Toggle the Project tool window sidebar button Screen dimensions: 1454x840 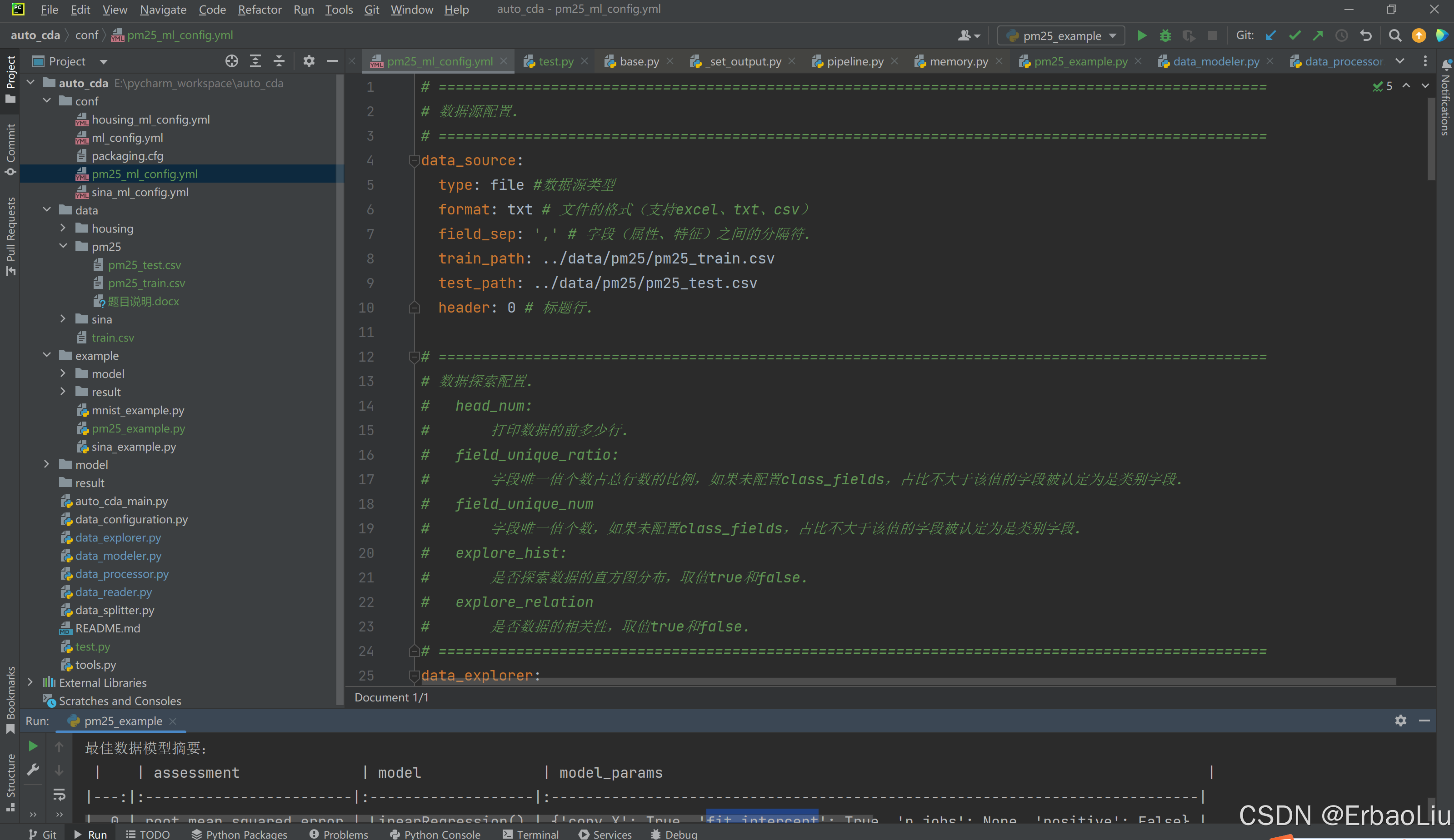coord(10,78)
